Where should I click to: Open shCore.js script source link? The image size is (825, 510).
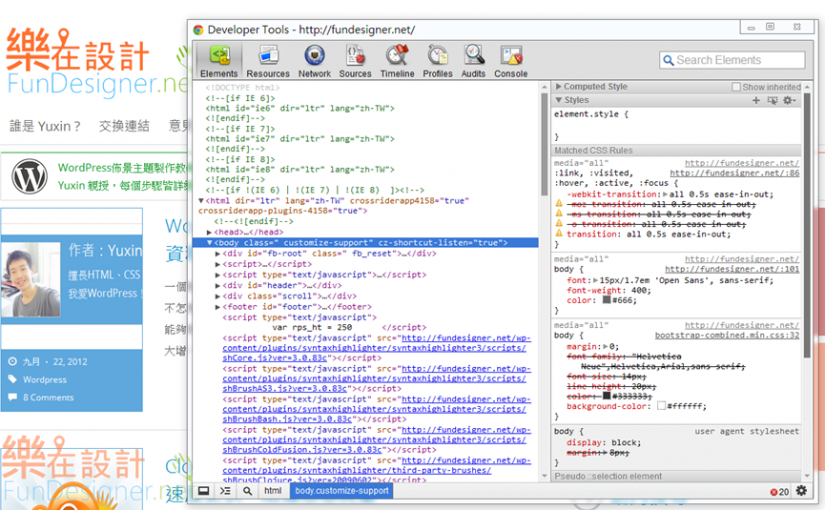pyautogui.click(x=376, y=348)
